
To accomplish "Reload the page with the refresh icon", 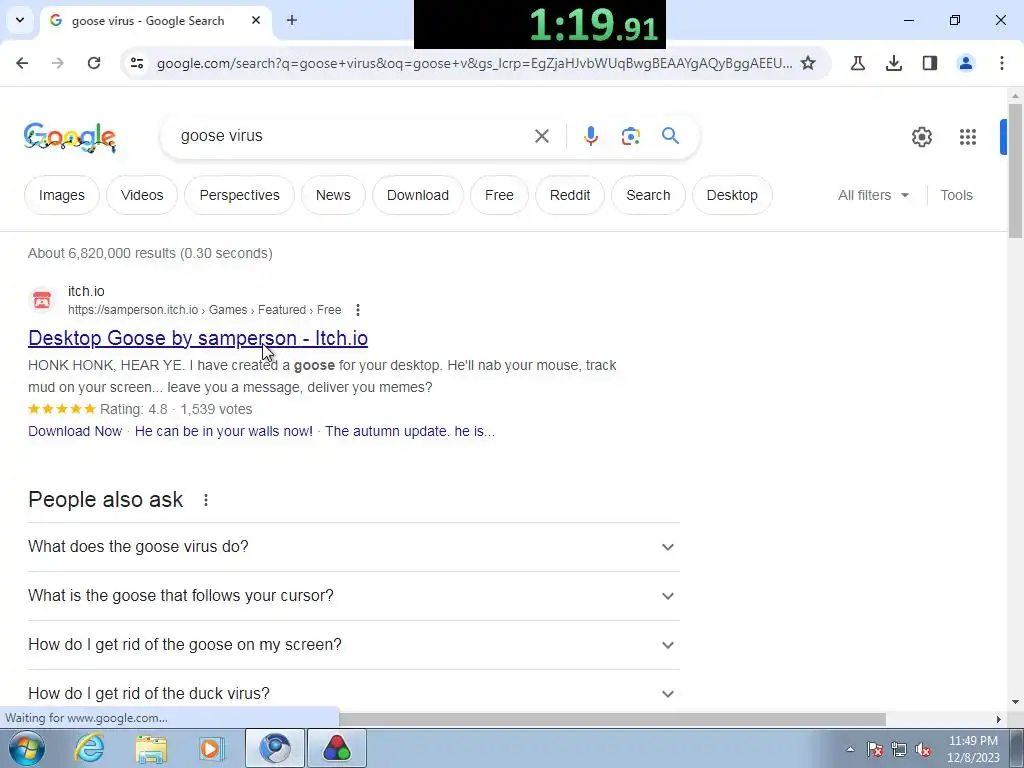I will pos(94,63).
